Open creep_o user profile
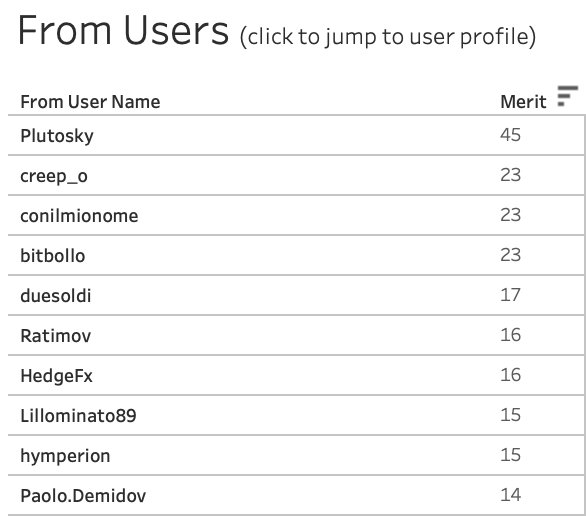This screenshot has width=586, height=516. click(54, 176)
